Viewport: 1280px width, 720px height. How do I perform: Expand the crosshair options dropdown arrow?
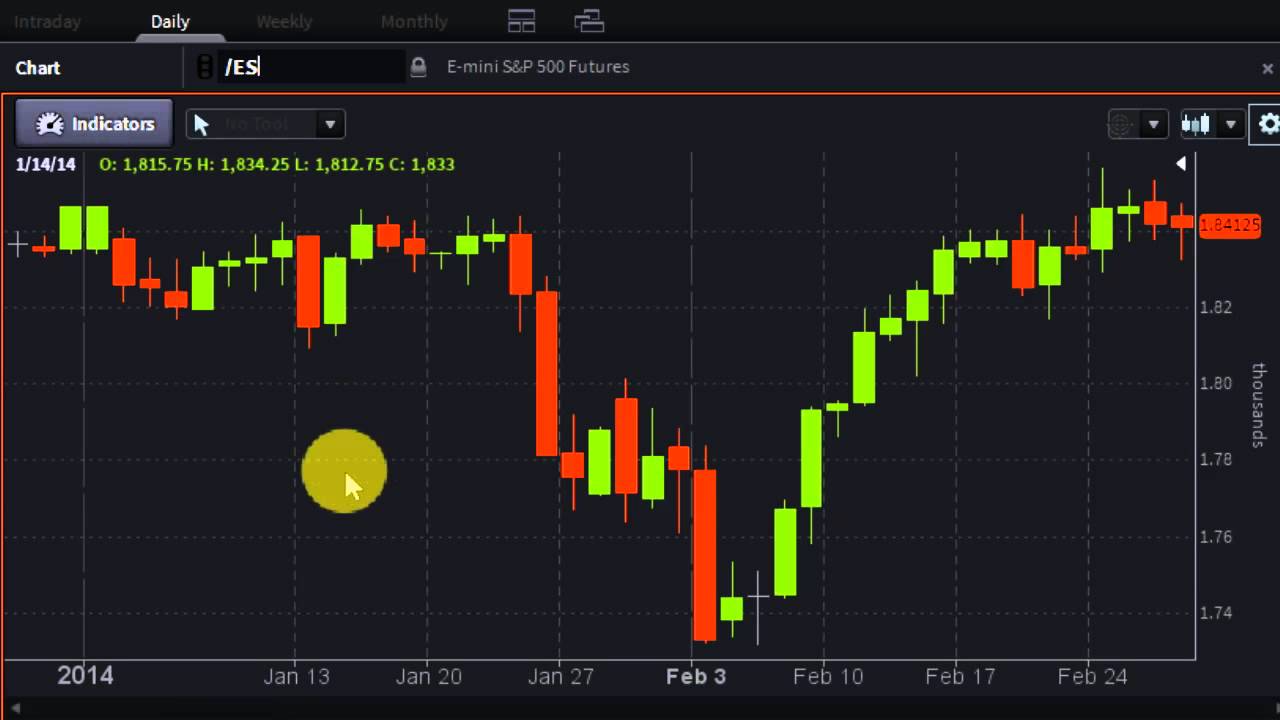tap(1153, 124)
